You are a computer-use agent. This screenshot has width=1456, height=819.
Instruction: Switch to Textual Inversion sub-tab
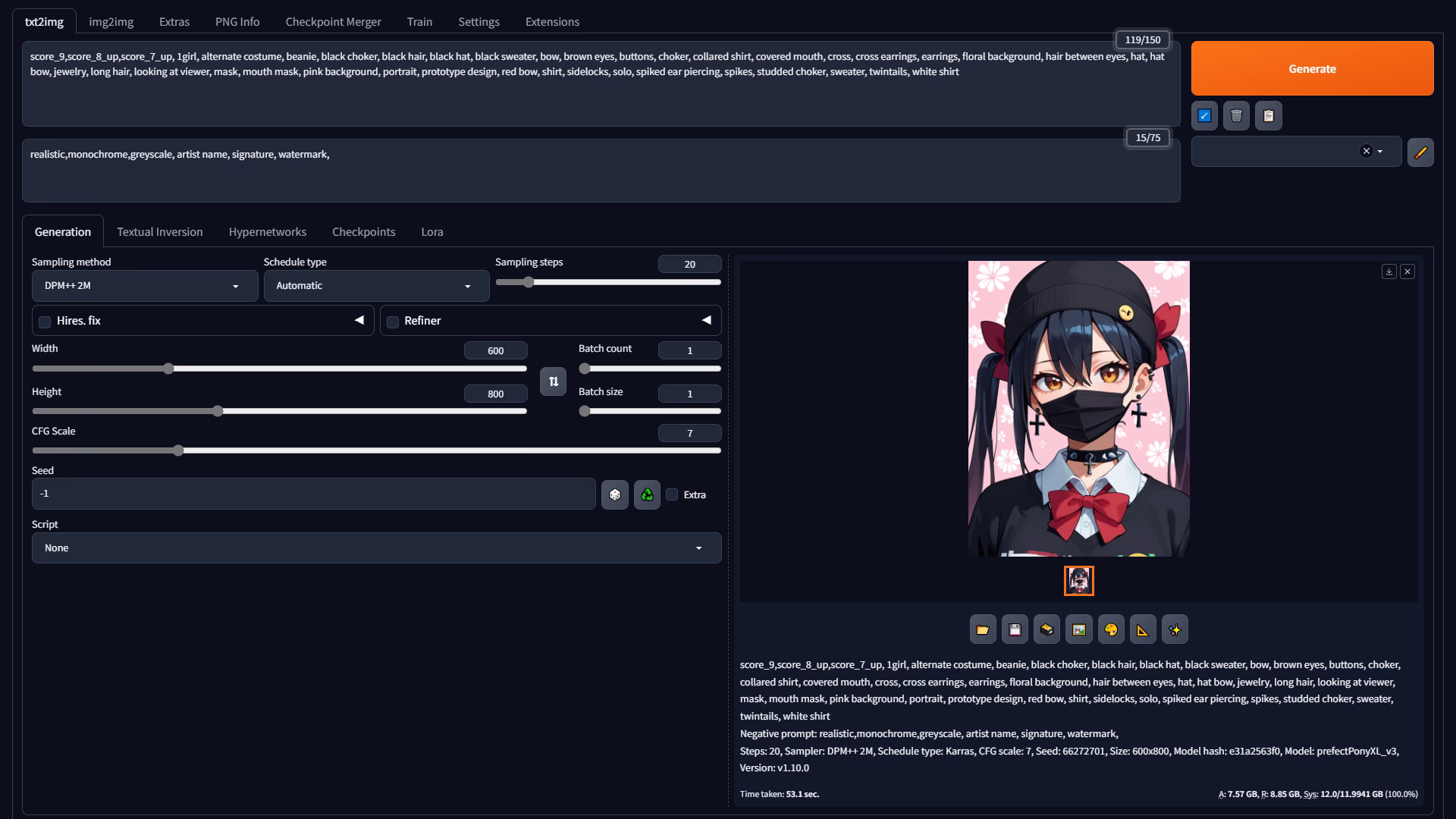tap(160, 231)
